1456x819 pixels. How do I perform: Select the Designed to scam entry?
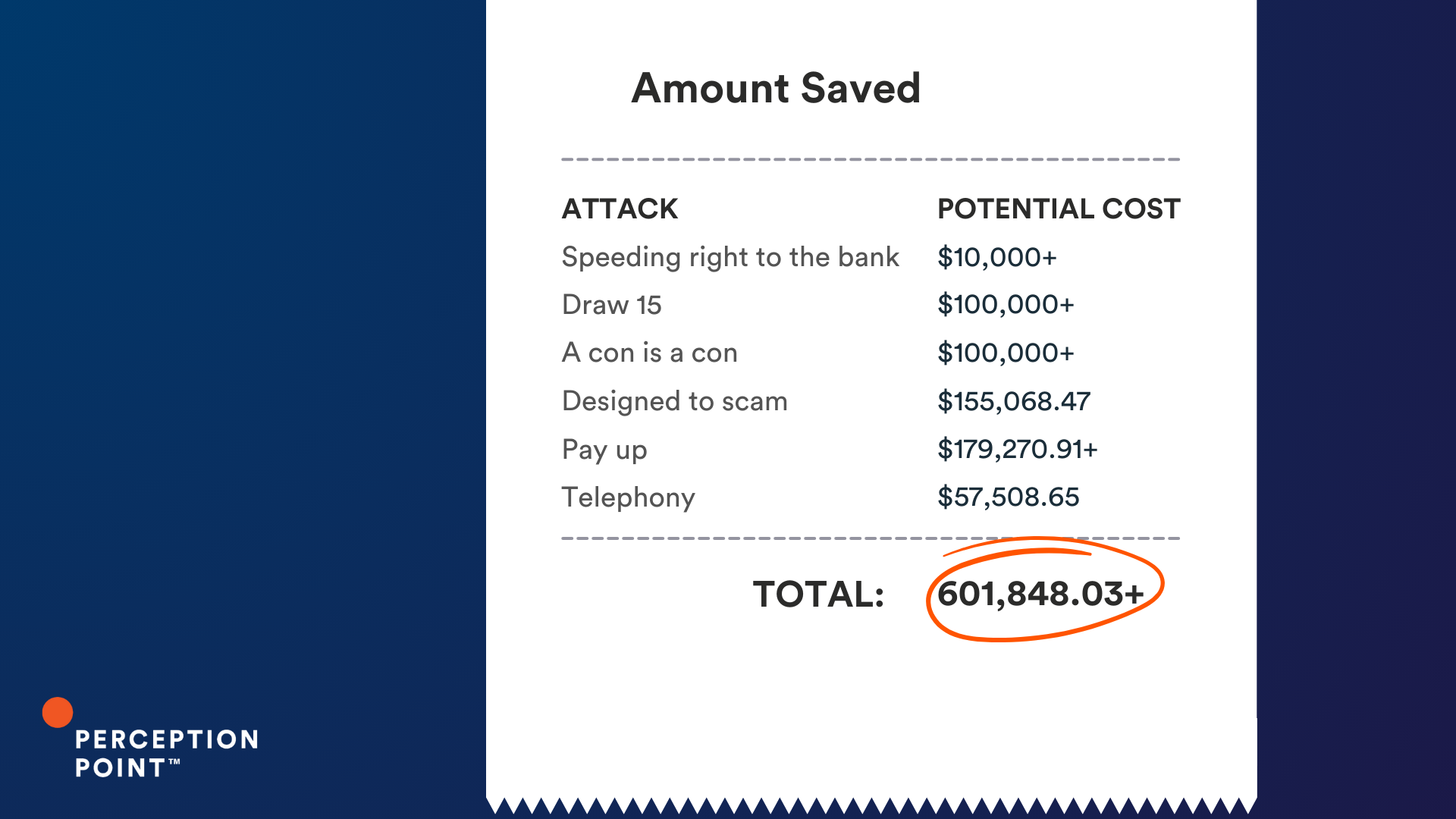tap(674, 401)
